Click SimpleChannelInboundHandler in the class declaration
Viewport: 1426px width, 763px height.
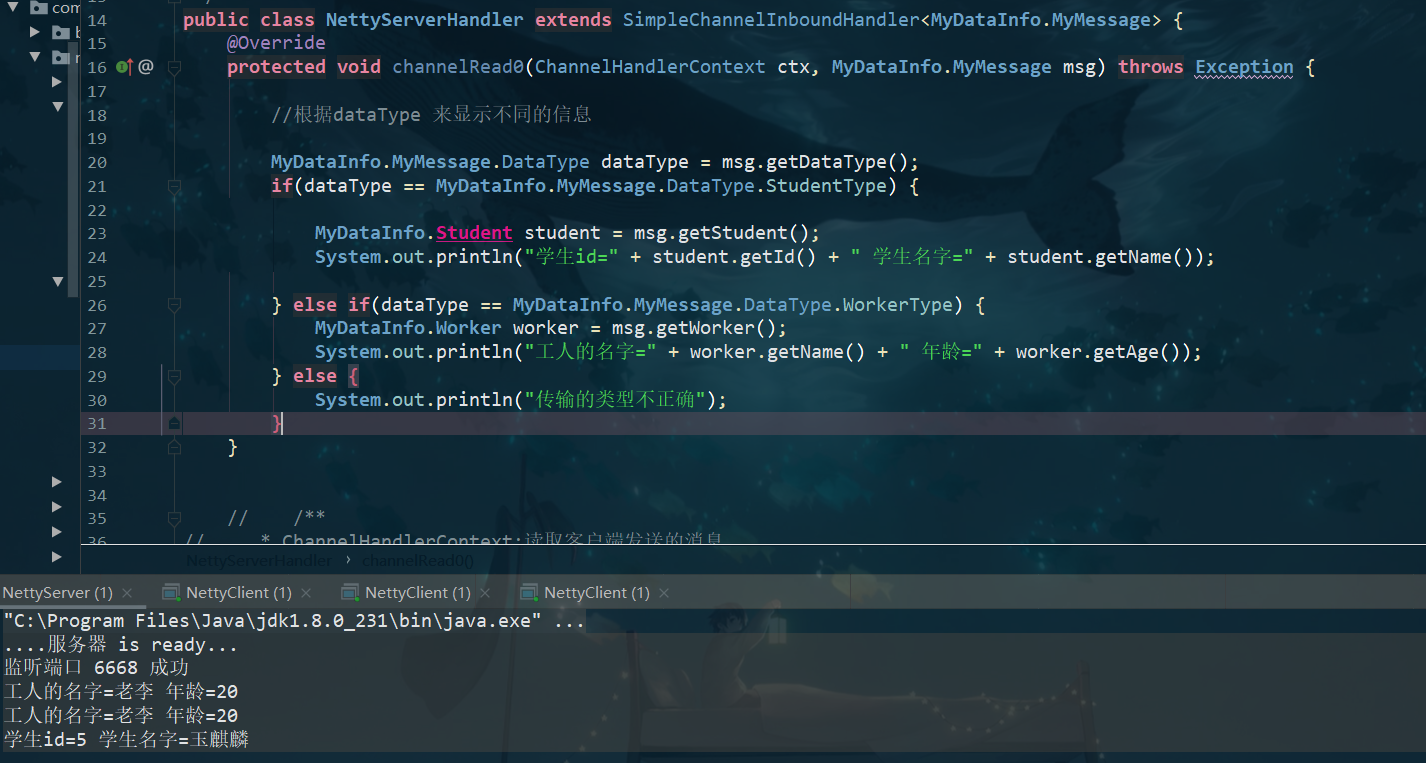click(x=771, y=20)
